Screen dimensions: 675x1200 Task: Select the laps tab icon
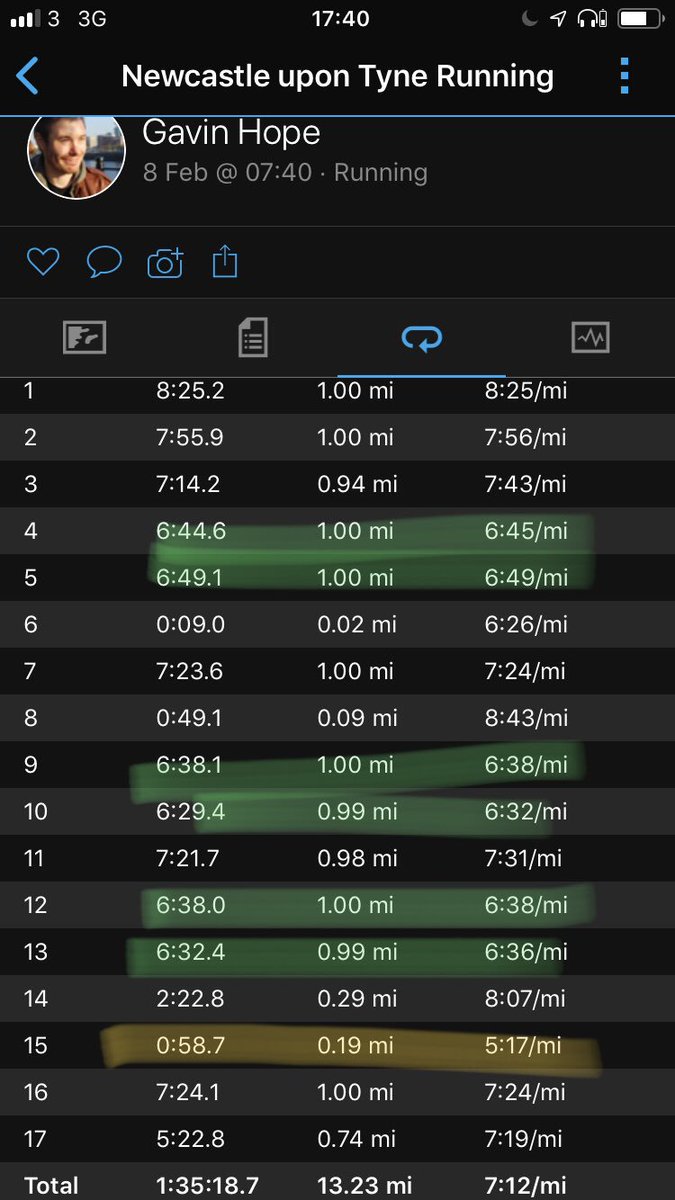point(421,339)
